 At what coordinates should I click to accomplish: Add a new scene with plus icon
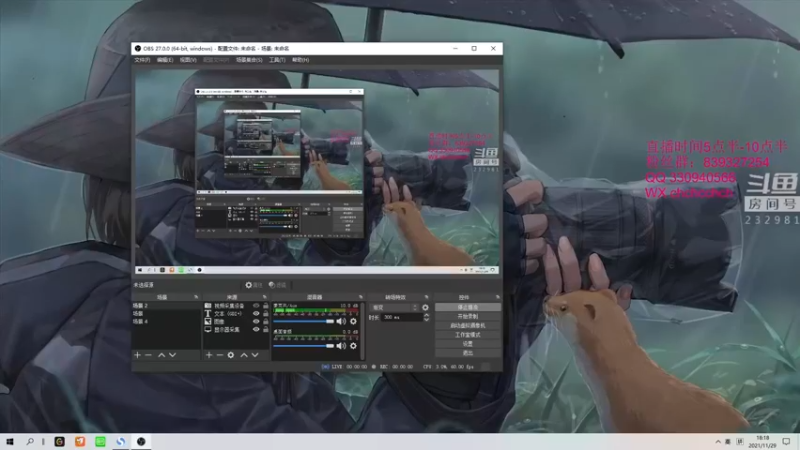coord(137,355)
